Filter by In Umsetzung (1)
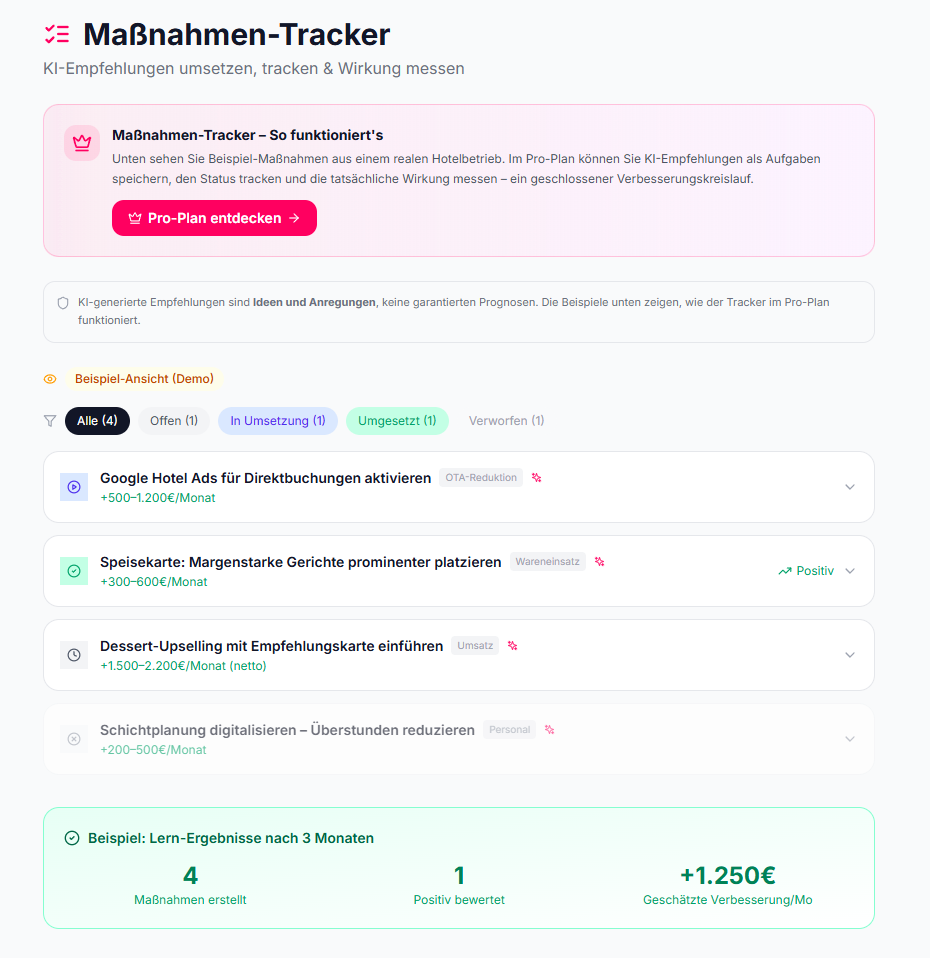Screen dimensions: 930x958 point(278,421)
